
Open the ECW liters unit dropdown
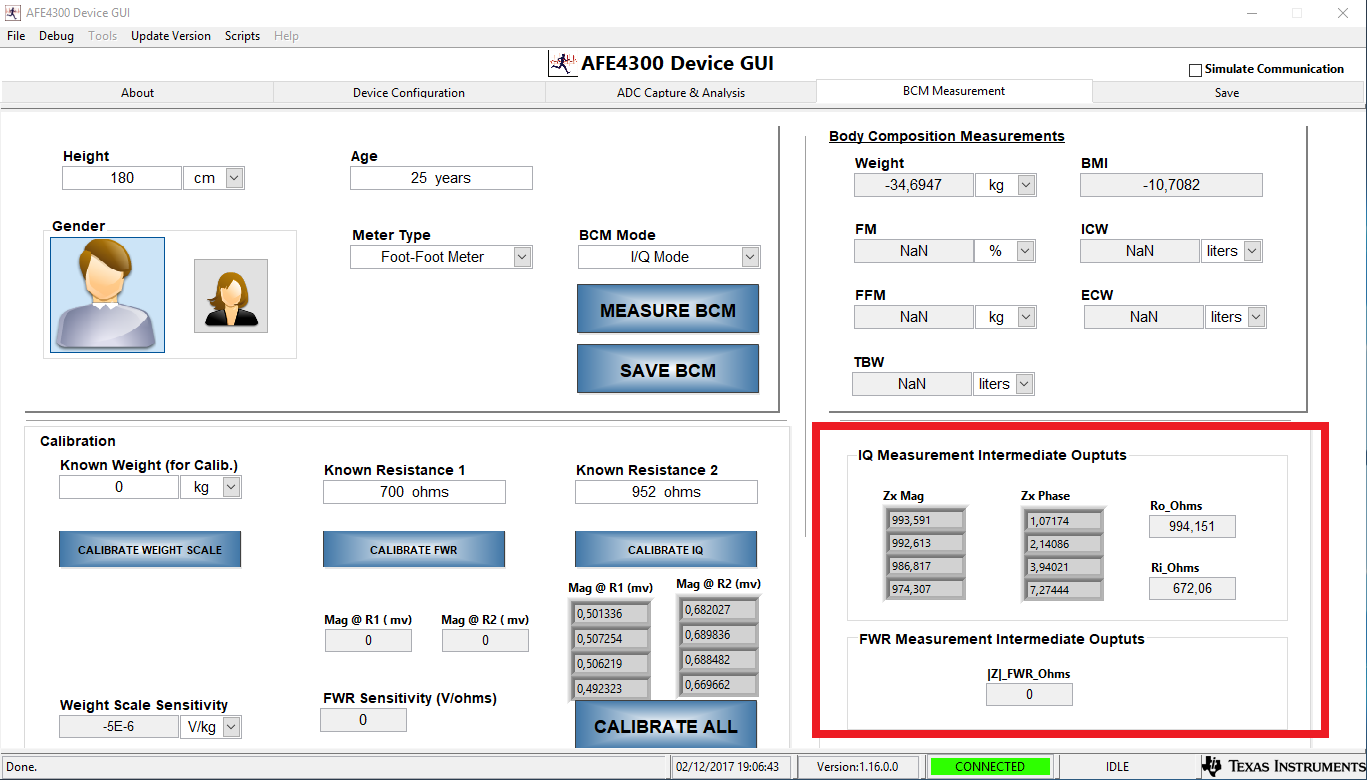pyautogui.click(x=1256, y=317)
